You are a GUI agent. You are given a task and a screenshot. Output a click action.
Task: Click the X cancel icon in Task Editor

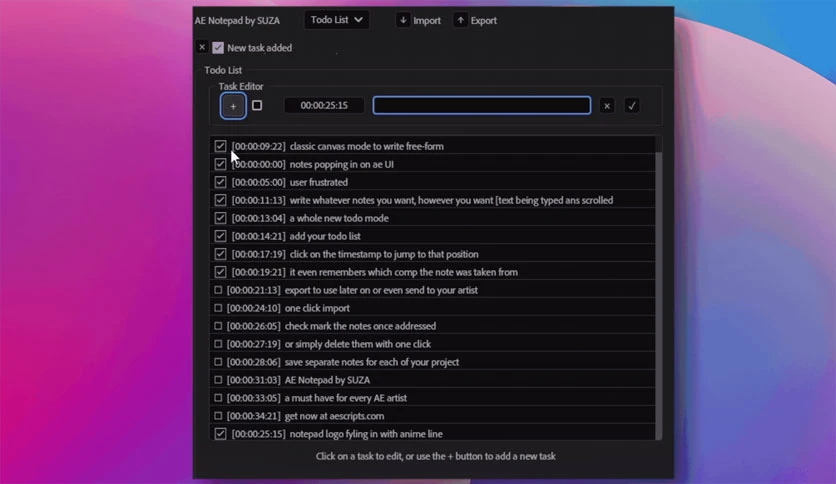coord(607,106)
